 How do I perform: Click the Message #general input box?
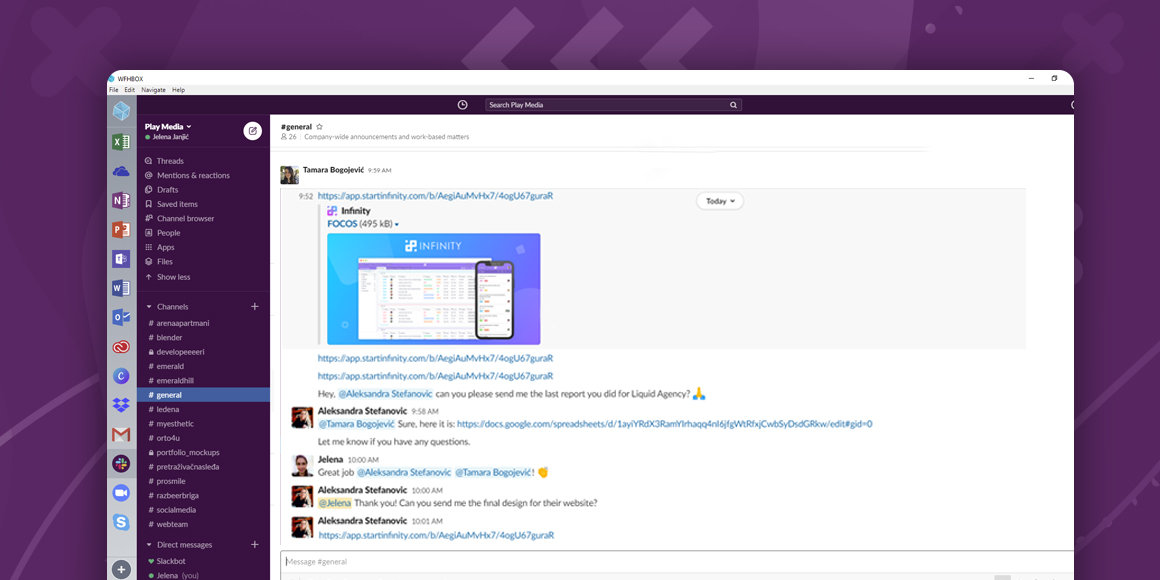677,562
